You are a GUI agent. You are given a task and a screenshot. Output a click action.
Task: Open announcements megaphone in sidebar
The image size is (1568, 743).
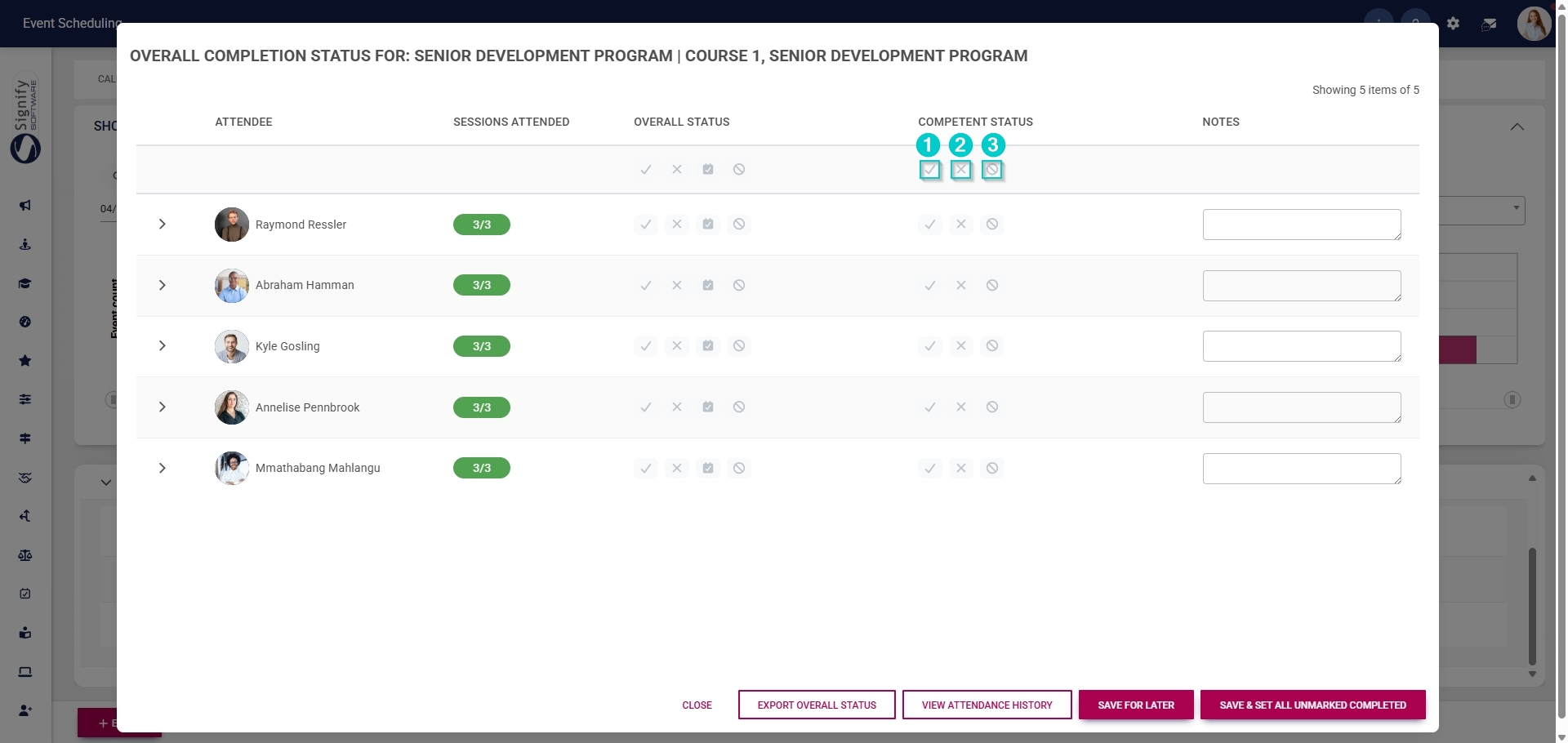tap(25, 206)
